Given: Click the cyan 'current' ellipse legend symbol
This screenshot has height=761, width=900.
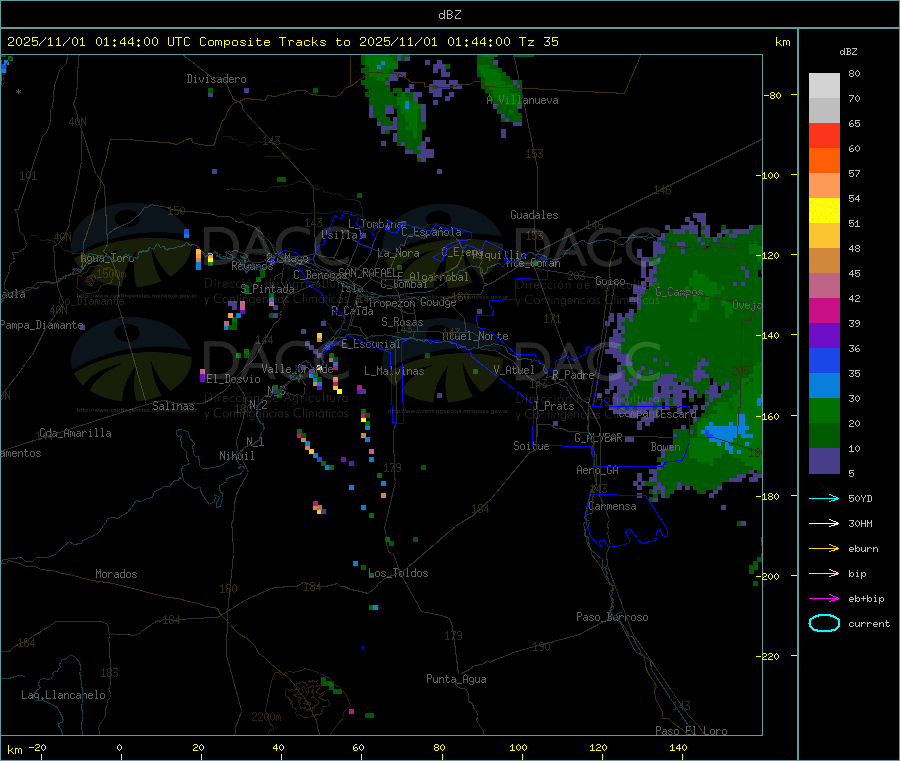Looking at the screenshot, I should 824,623.
